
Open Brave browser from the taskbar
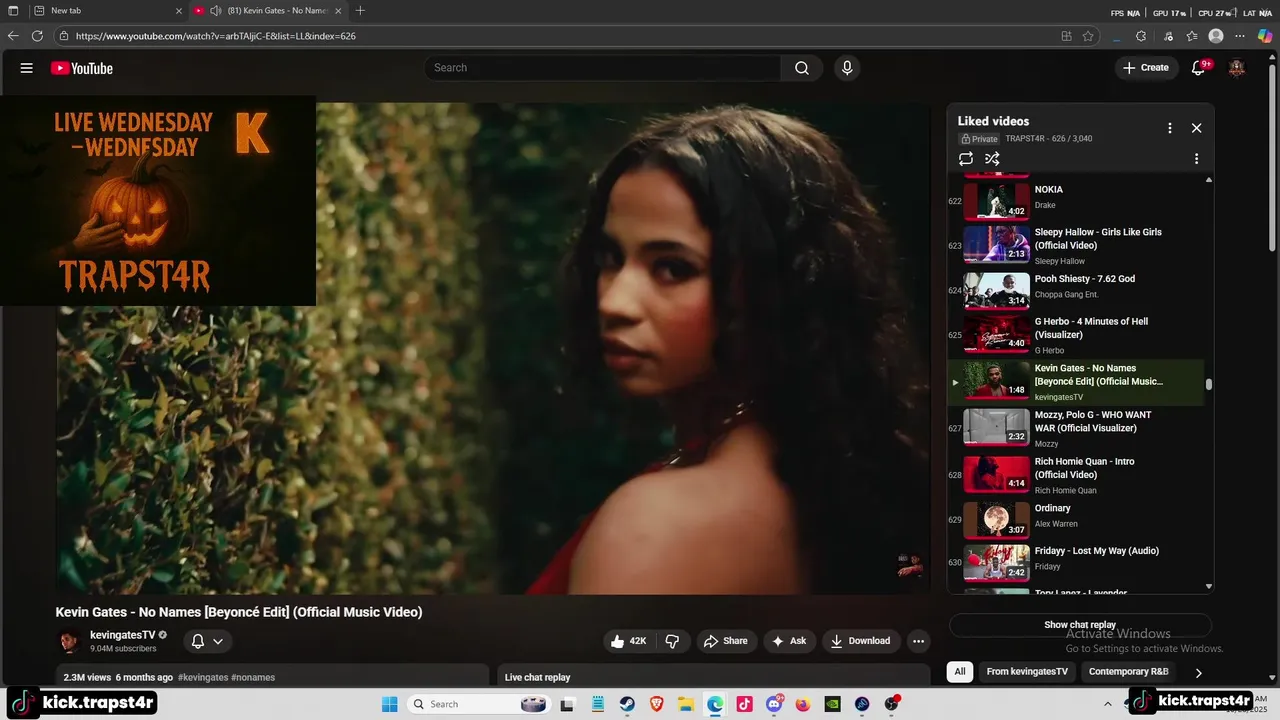tap(657, 704)
